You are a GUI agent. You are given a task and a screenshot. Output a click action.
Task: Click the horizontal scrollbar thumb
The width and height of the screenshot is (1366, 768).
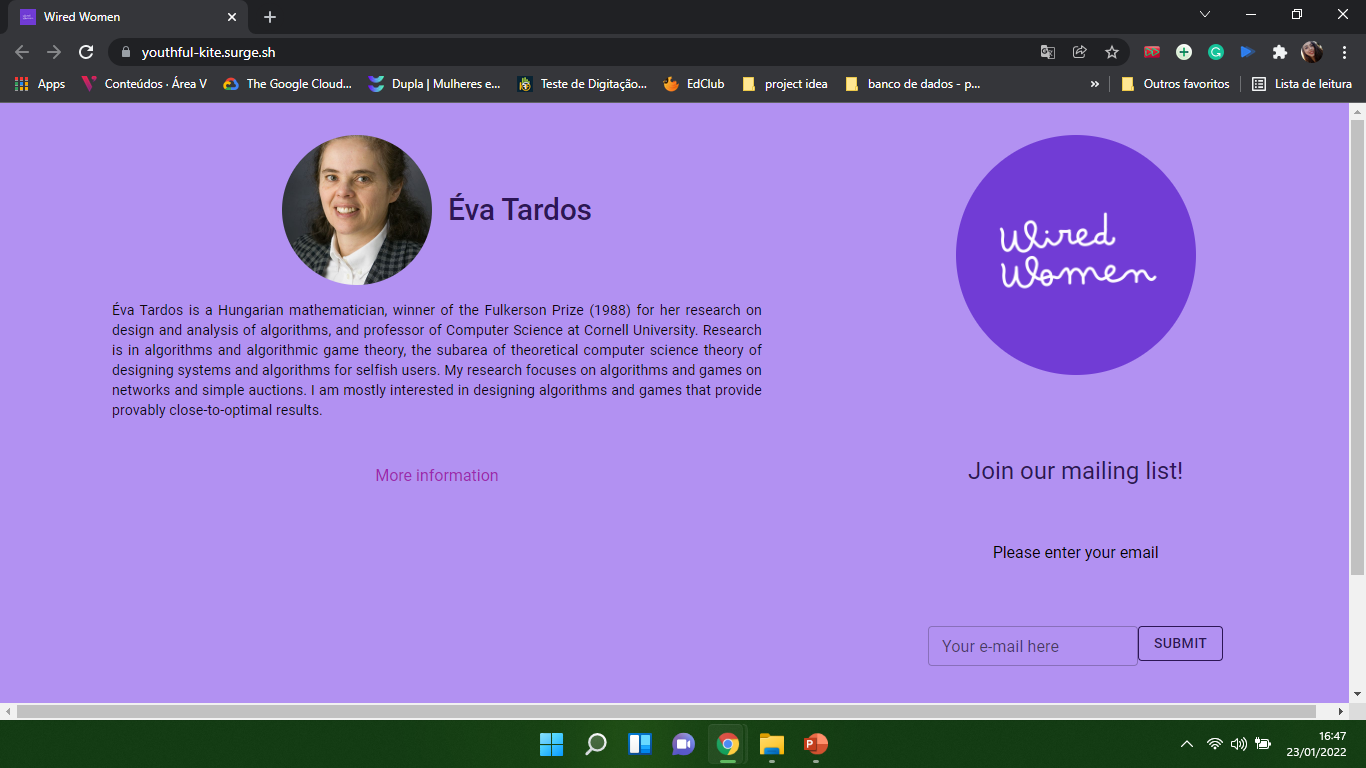click(666, 711)
